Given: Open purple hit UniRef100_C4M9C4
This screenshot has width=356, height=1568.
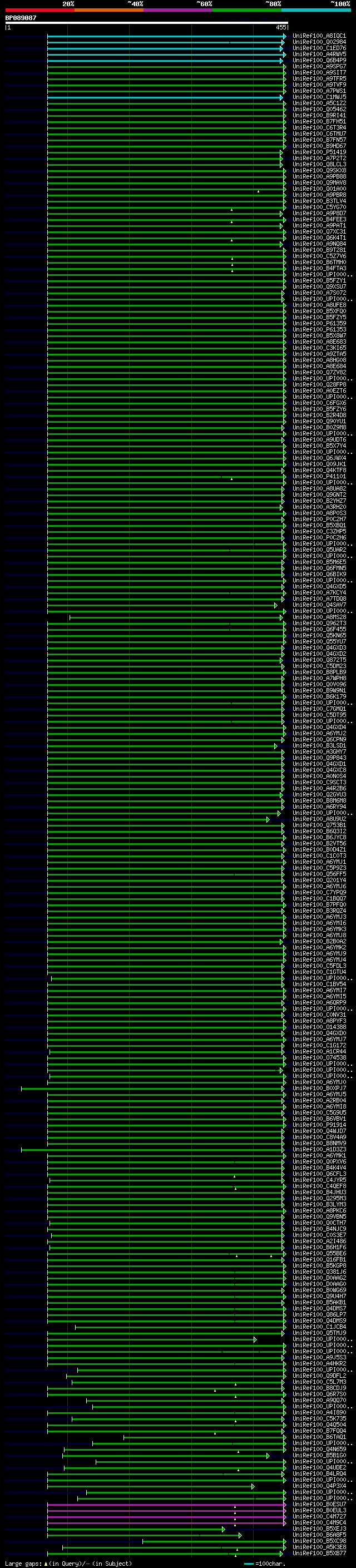Looking at the screenshot, I should tap(319, 1522).
